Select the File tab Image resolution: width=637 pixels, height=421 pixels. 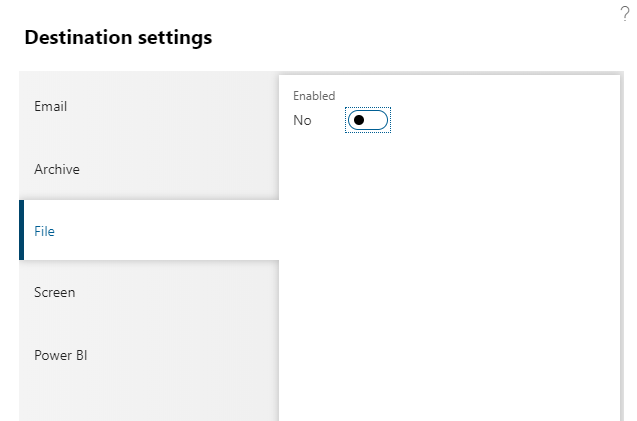(x=44, y=231)
